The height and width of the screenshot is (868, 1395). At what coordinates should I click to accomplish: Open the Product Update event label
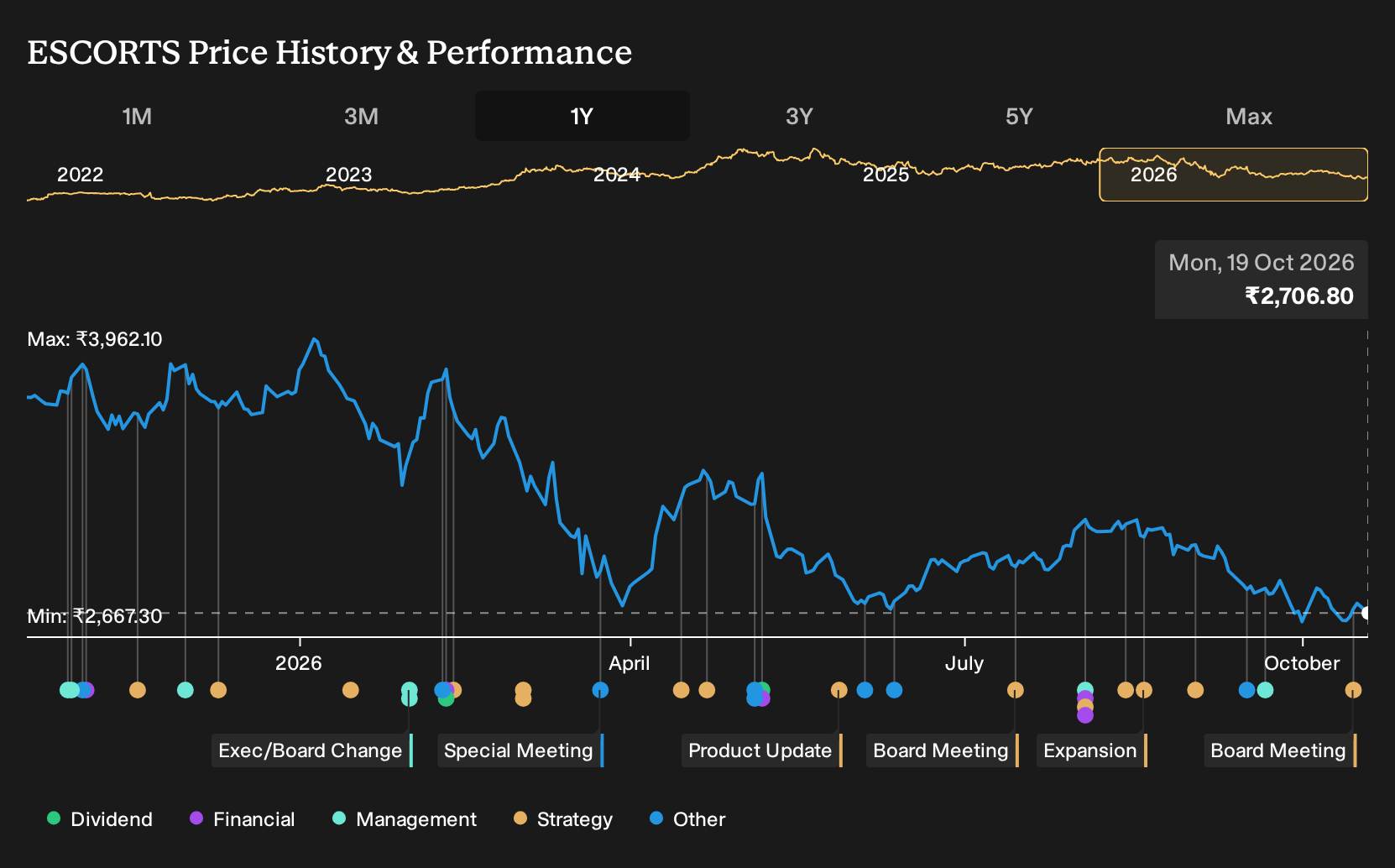pyautogui.click(x=762, y=750)
